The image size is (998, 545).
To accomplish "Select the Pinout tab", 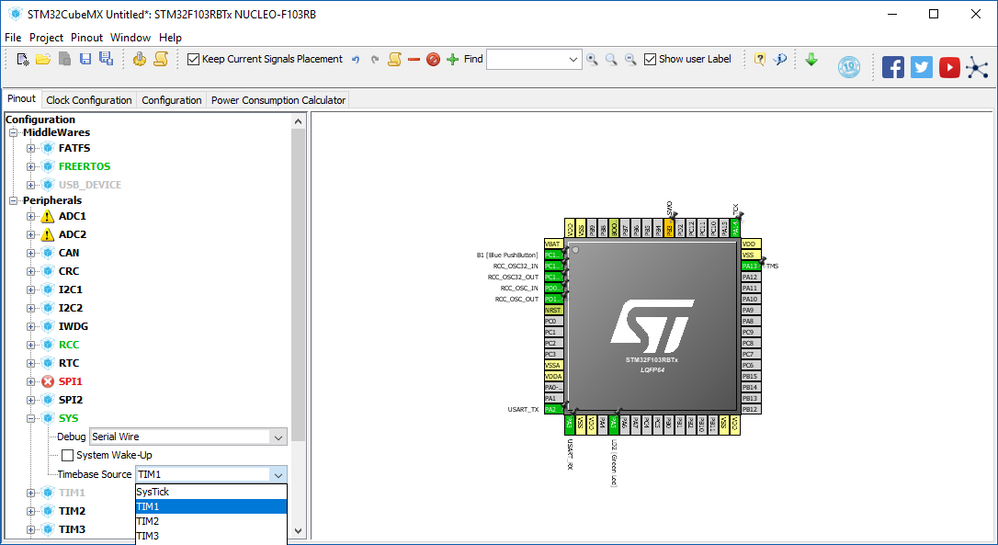I will click(x=22, y=99).
